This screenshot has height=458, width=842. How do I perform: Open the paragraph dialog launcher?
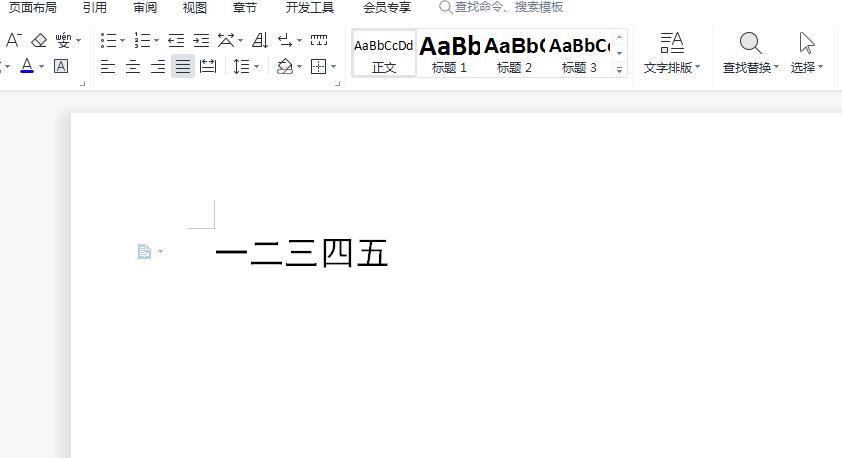(x=337, y=84)
